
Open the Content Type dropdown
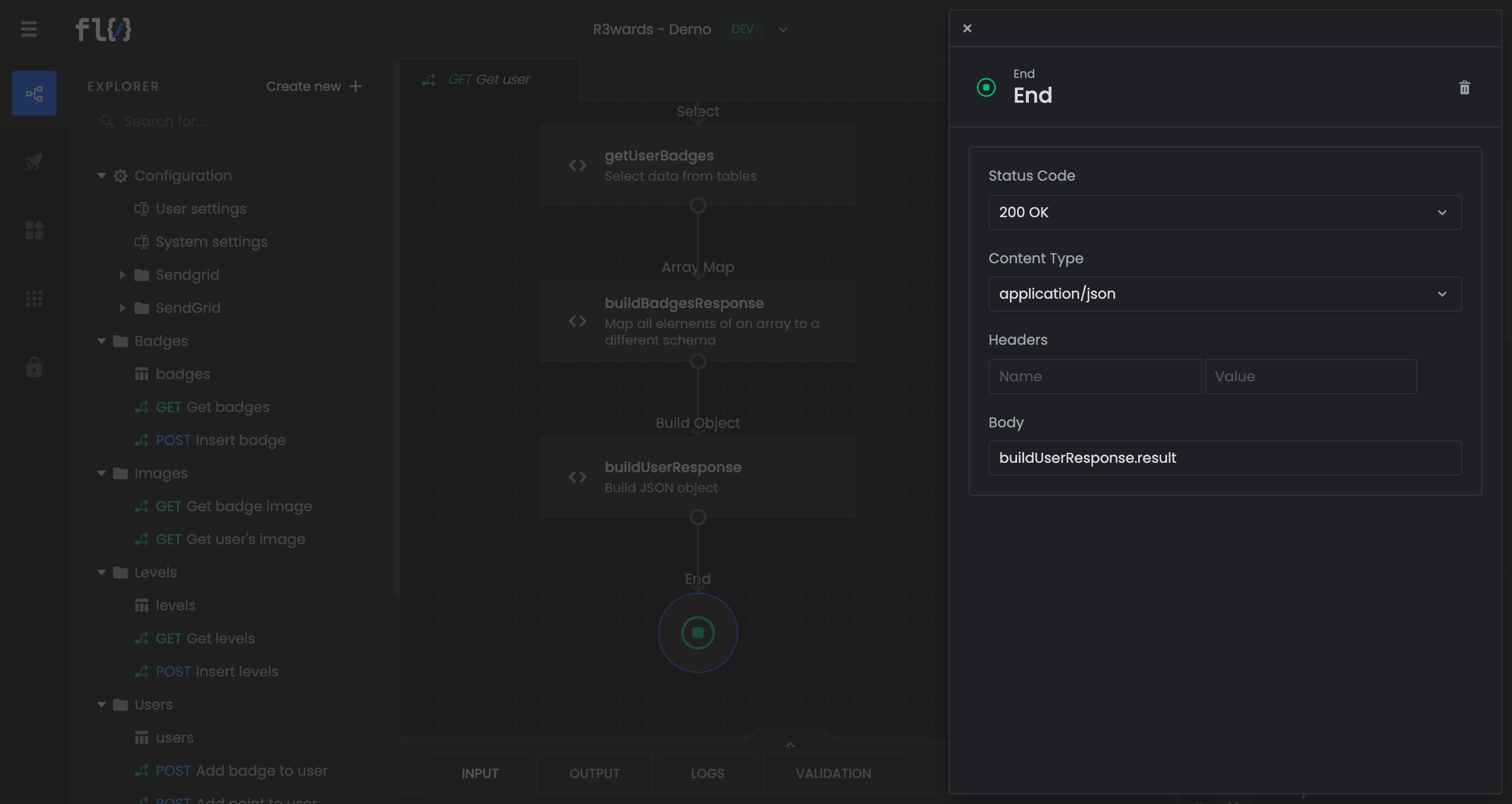pos(1225,294)
